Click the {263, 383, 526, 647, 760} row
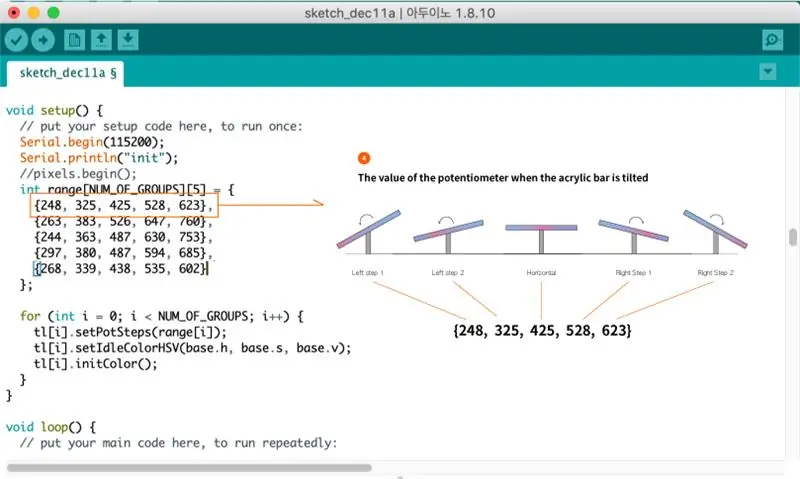800x479 pixels. click(123, 221)
